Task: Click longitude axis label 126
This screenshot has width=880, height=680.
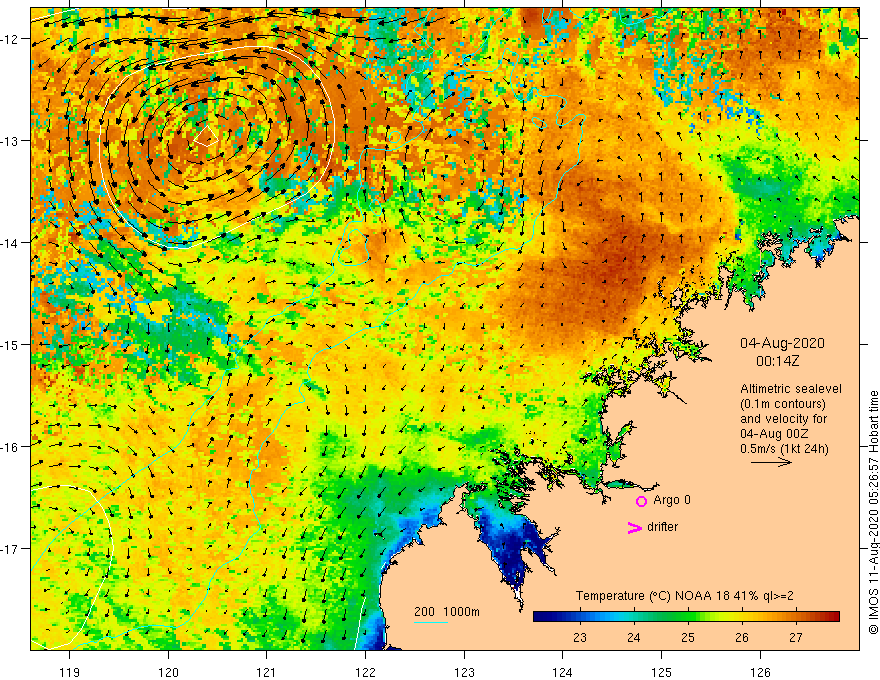Action: click(x=760, y=672)
